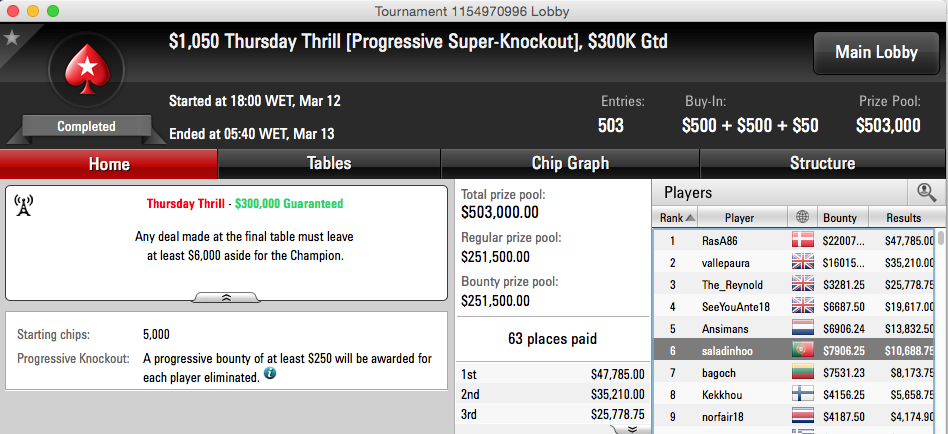Image resolution: width=948 pixels, height=434 pixels.
Task: Select the Home tab
Action: (109, 163)
